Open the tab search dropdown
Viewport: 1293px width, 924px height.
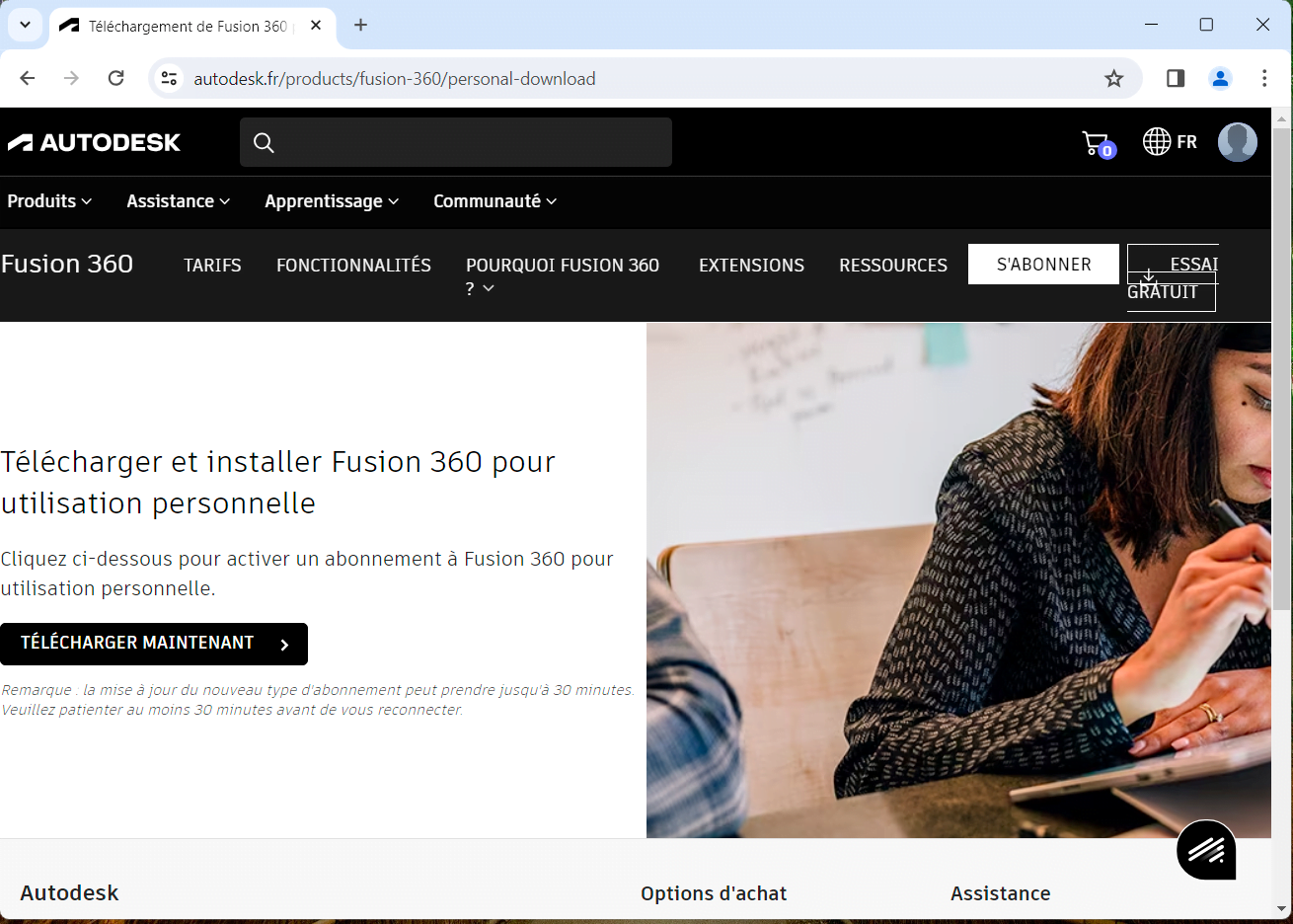[25, 25]
